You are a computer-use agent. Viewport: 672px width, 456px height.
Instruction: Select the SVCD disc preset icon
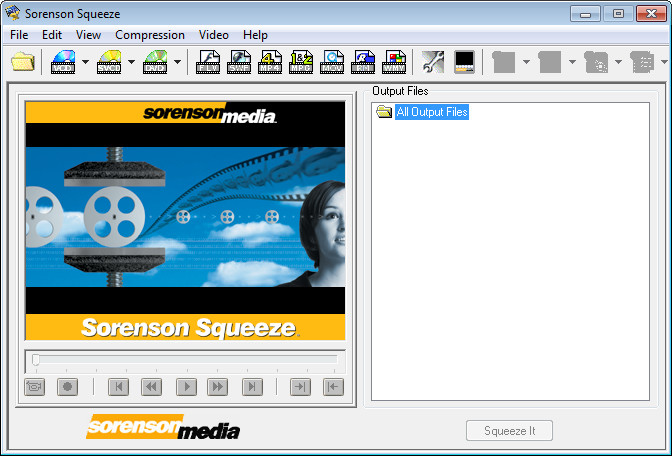109,62
